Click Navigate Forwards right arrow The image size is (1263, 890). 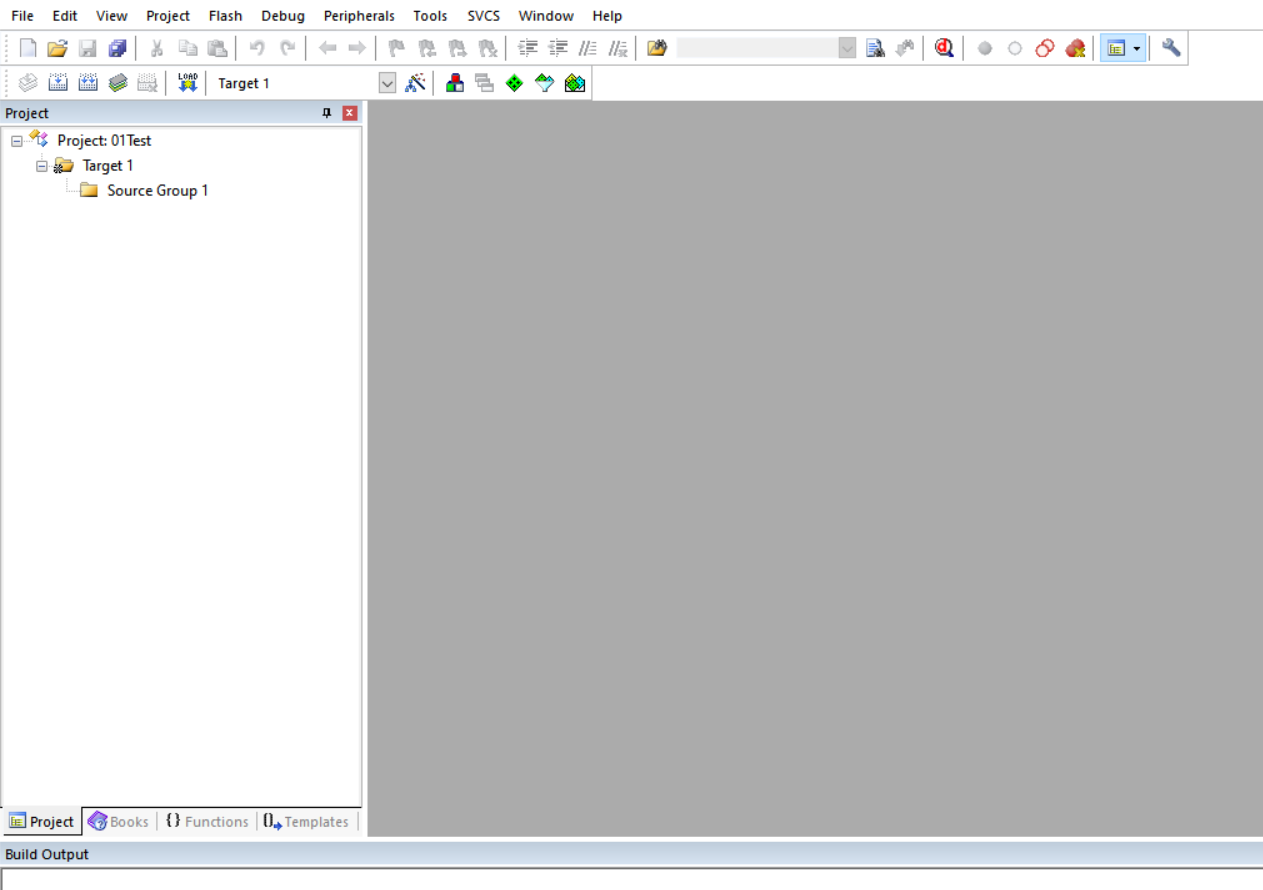357,48
